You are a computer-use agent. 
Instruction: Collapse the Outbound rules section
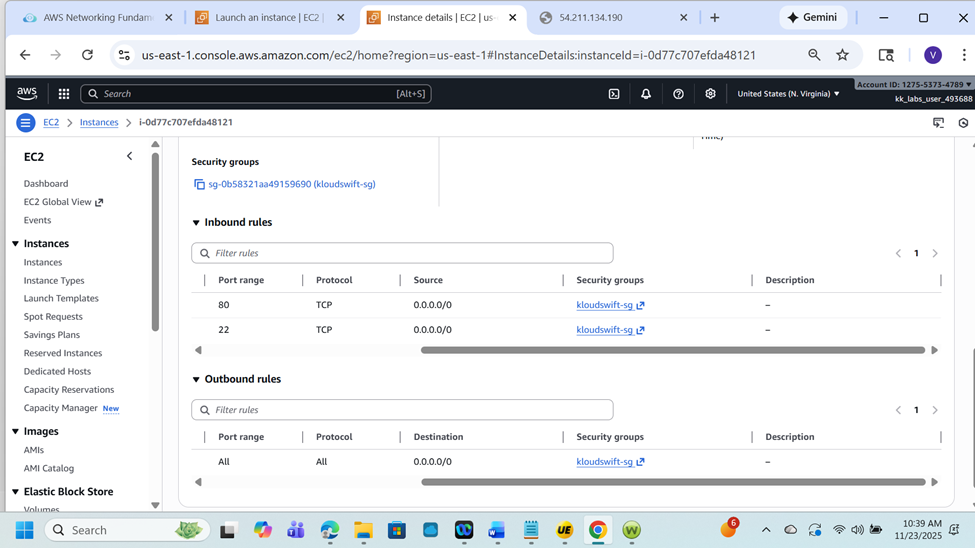pos(196,379)
